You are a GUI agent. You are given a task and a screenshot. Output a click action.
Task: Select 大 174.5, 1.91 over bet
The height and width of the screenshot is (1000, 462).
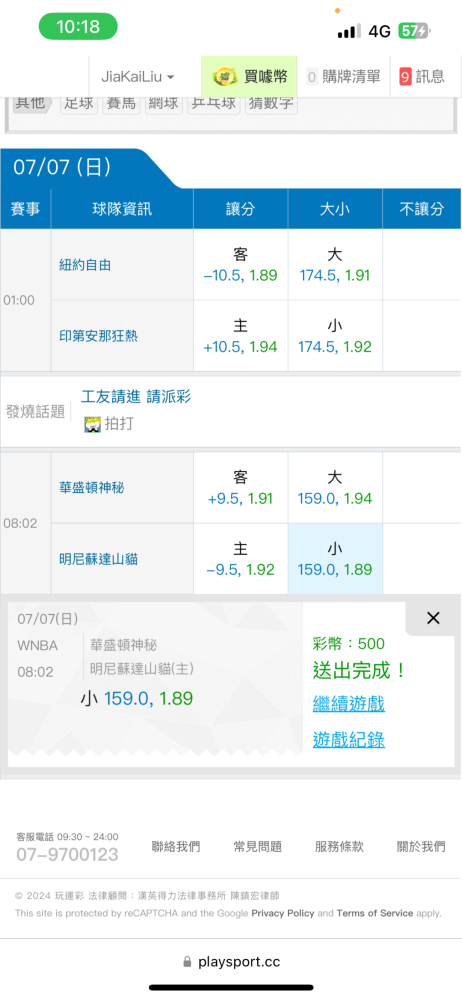click(335, 265)
